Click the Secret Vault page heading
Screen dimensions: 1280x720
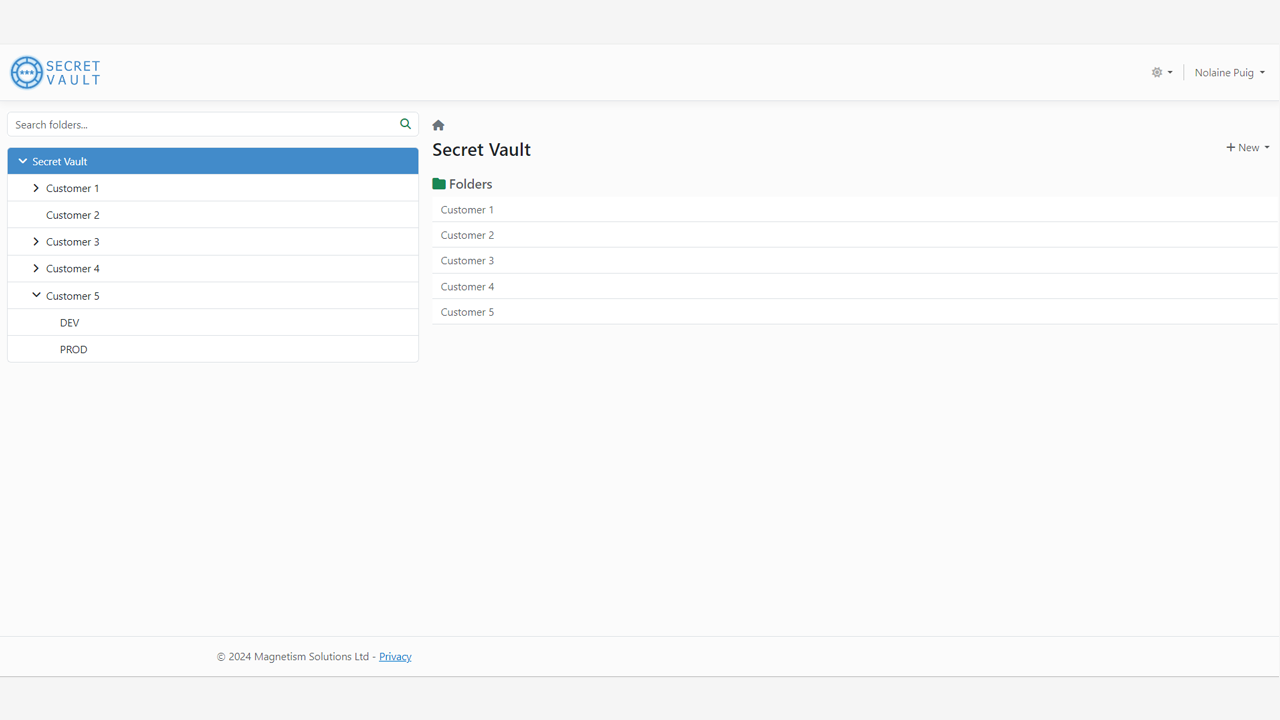(x=481, y=150)
